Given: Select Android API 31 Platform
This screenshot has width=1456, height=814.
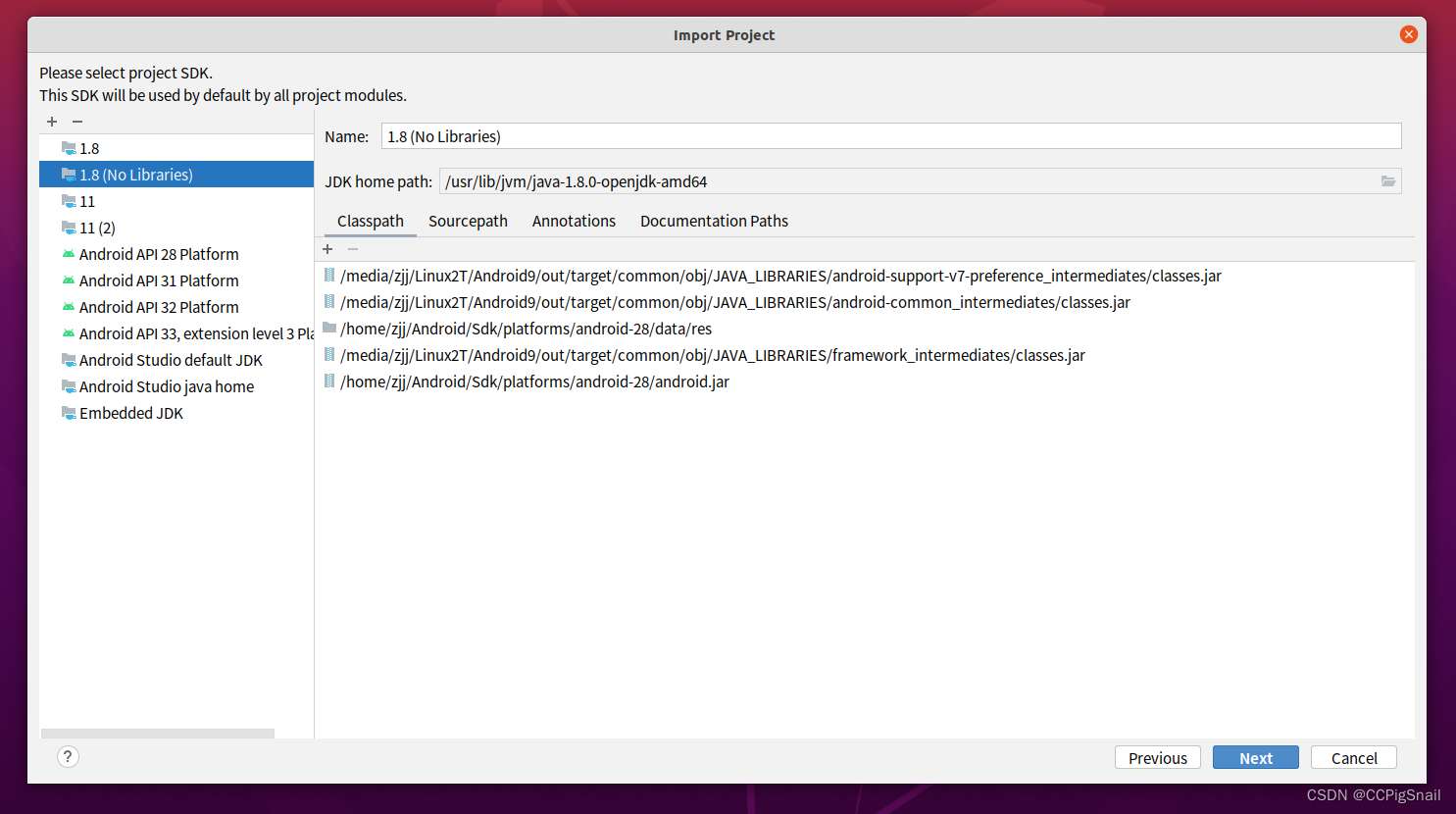Looking at the screenshot, I should click(176, 280).
